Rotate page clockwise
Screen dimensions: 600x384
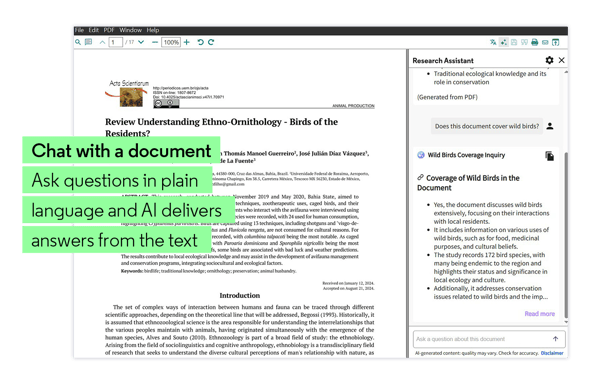[211, 42]
